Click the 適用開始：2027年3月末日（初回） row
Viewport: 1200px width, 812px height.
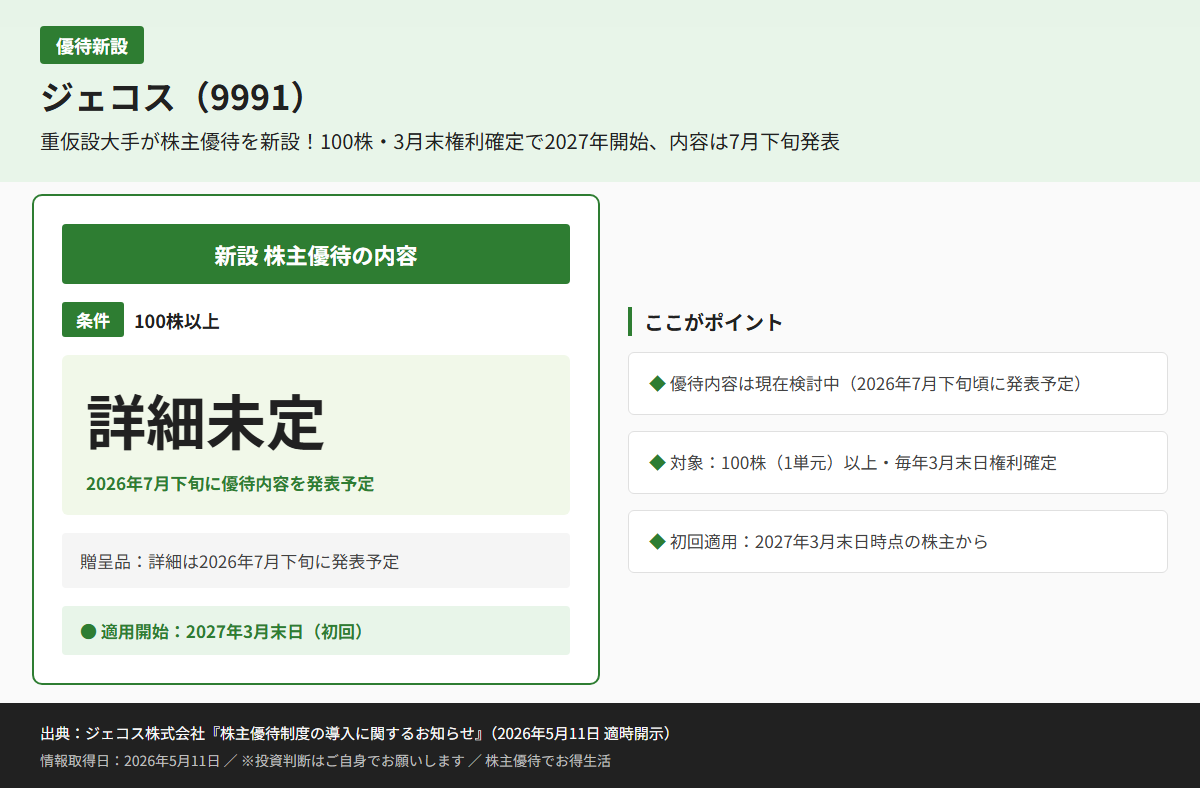316,631
